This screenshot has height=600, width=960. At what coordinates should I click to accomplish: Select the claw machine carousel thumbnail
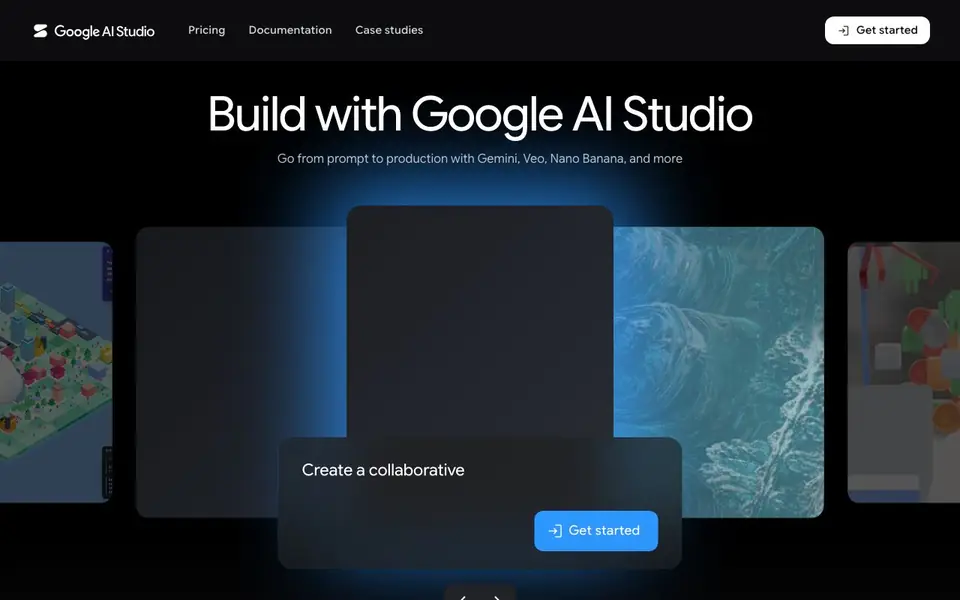coord(904,372)
